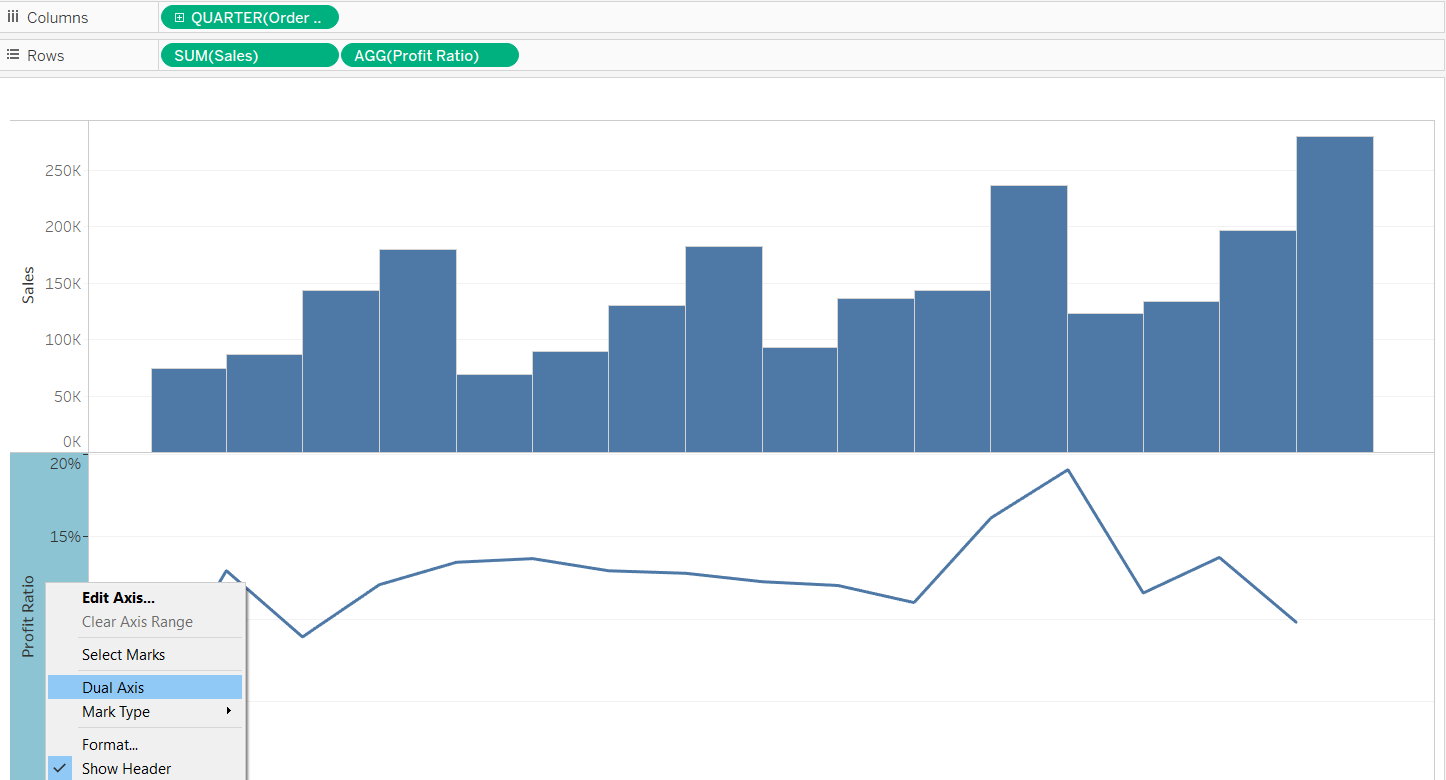Click the 20% axis label
Viewport: 1446px width, 780px height.
(x=66, y=464)
